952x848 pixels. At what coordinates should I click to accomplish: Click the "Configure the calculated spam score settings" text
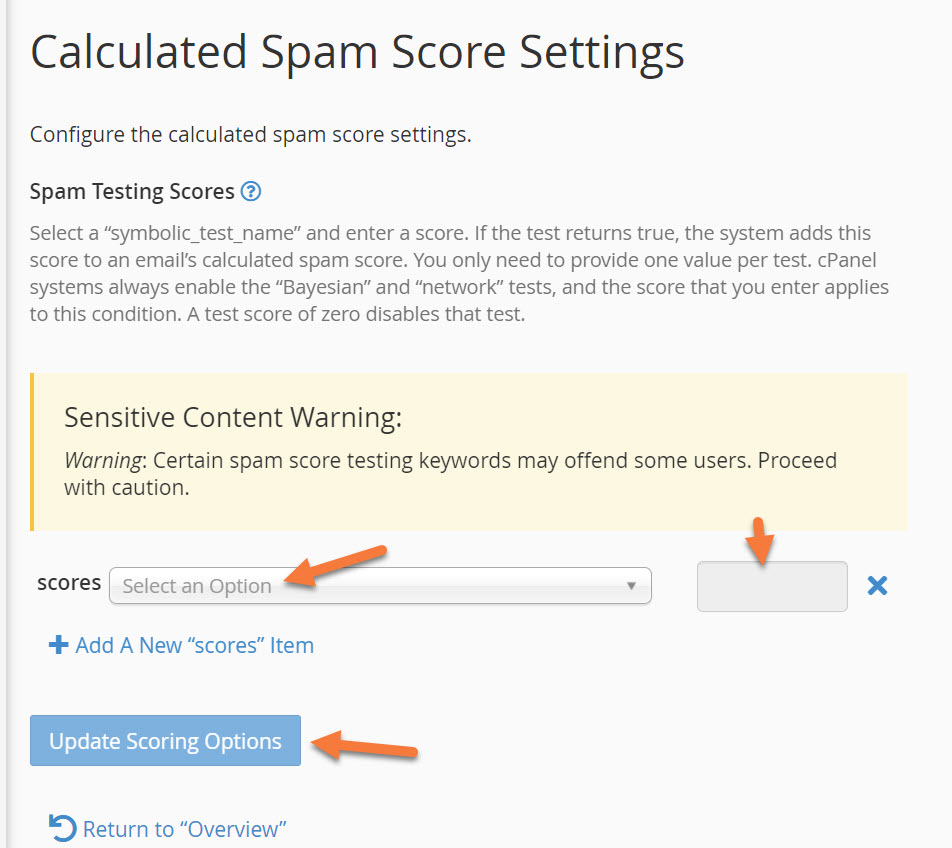pos(250,135)
